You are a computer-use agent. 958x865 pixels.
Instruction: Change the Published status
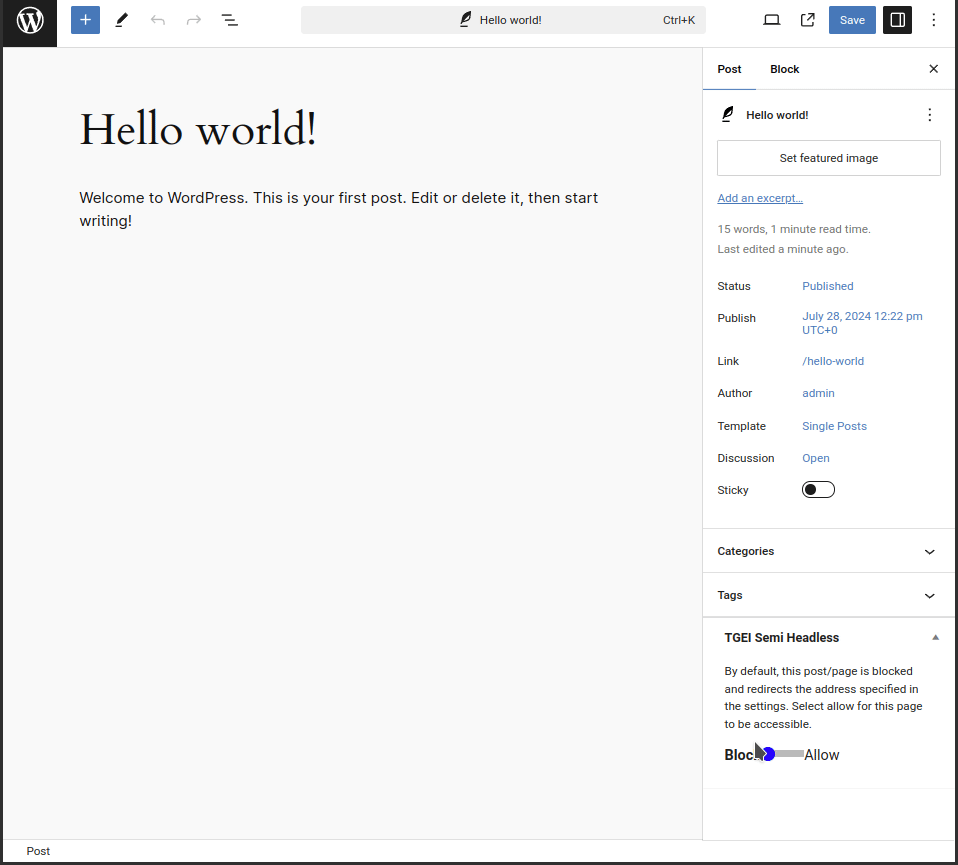point(828,286)
